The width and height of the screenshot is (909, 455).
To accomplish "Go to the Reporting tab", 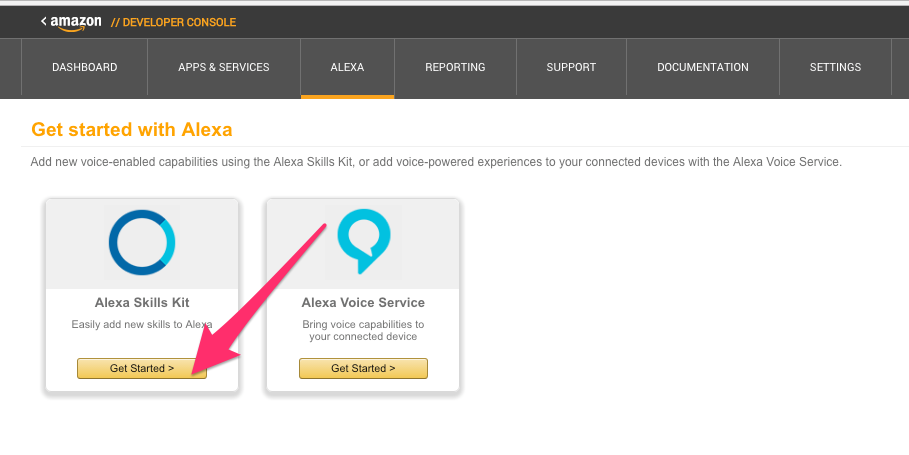I will (x=455, y=68).
